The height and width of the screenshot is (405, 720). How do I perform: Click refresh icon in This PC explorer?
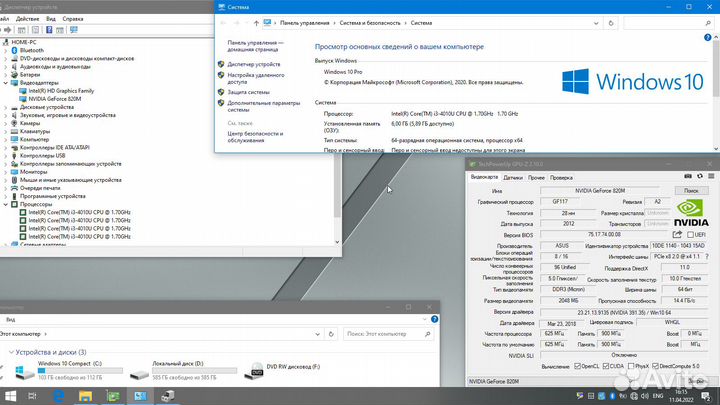[331, 334]
